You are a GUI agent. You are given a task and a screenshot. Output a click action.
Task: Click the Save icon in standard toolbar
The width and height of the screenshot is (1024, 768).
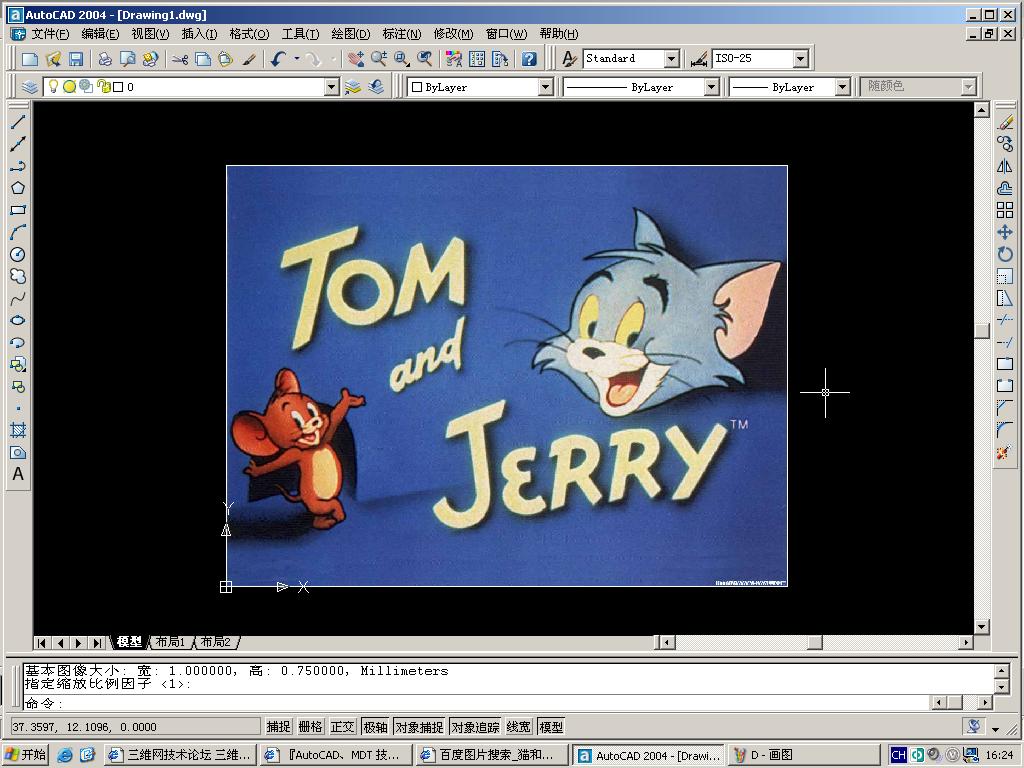point(76,59)
